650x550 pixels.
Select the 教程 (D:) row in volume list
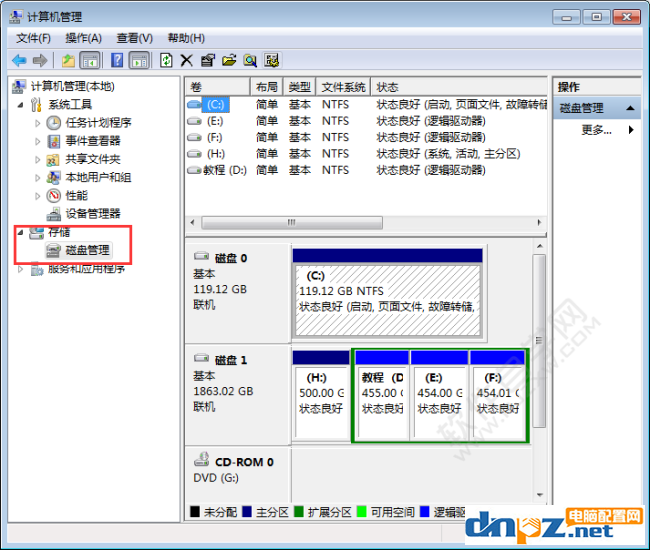366,170
